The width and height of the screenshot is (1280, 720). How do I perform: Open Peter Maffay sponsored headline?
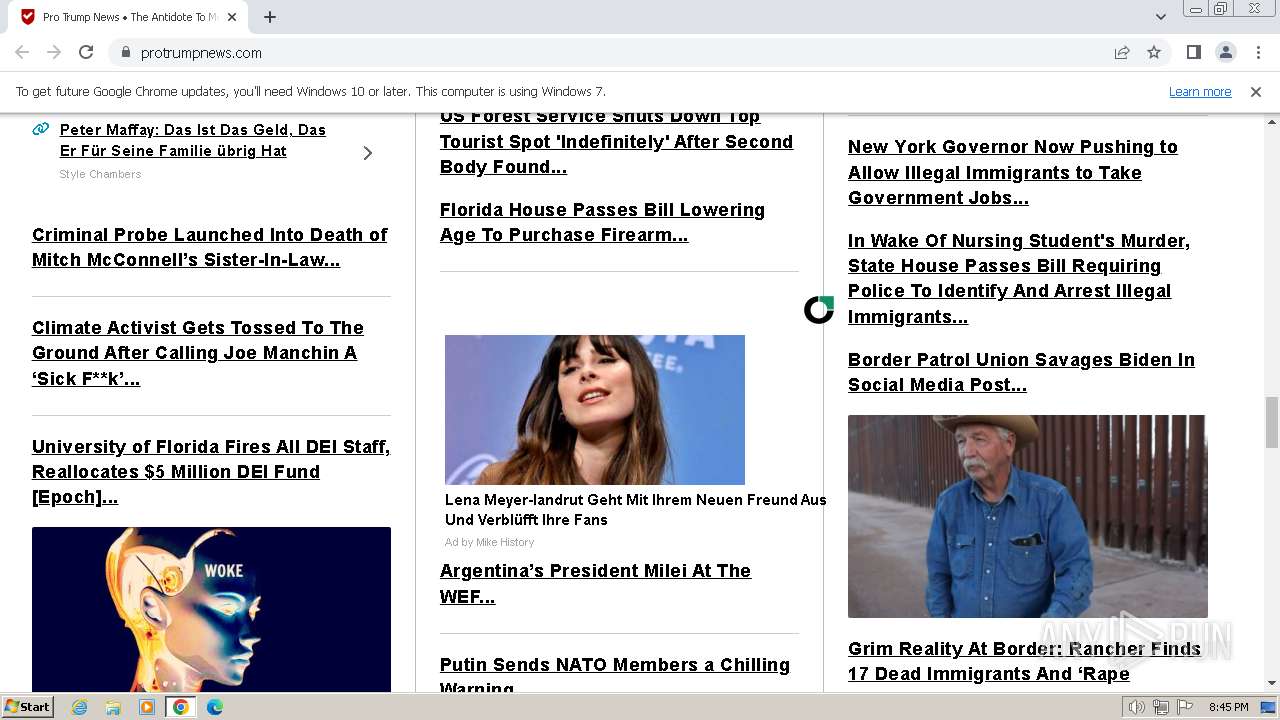coord(193,140)
